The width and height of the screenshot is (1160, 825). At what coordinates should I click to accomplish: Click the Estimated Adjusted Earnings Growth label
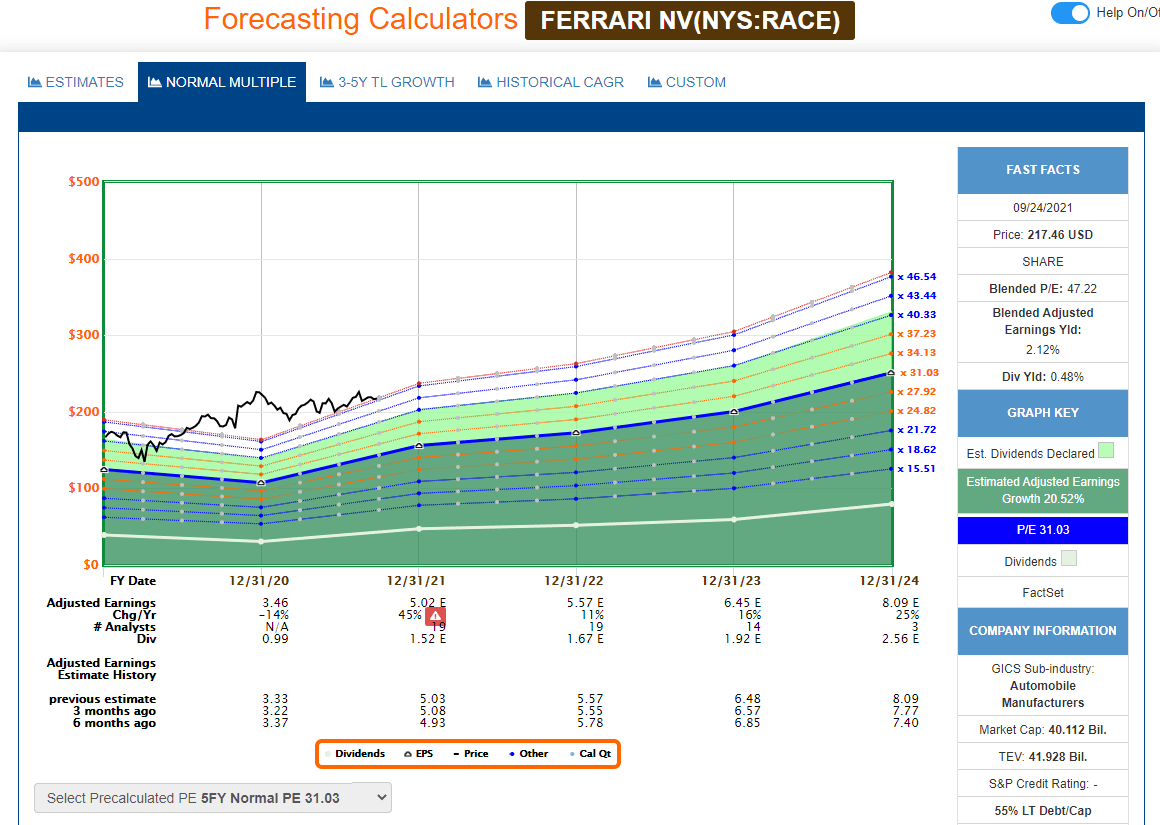[1042, 491]
